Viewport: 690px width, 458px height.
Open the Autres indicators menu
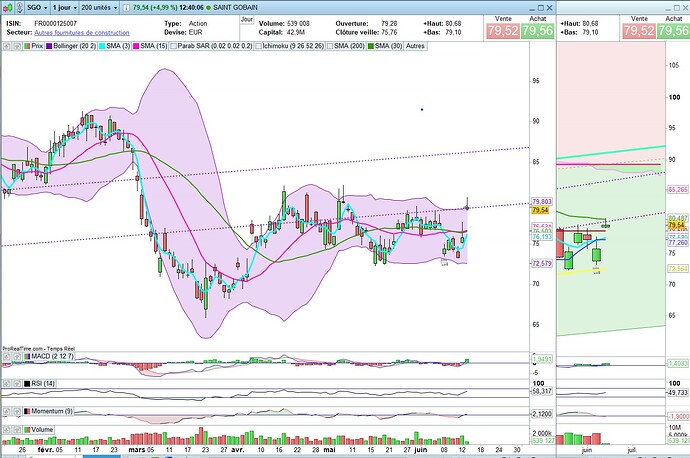pyautogui.click(x=415, y=46)
